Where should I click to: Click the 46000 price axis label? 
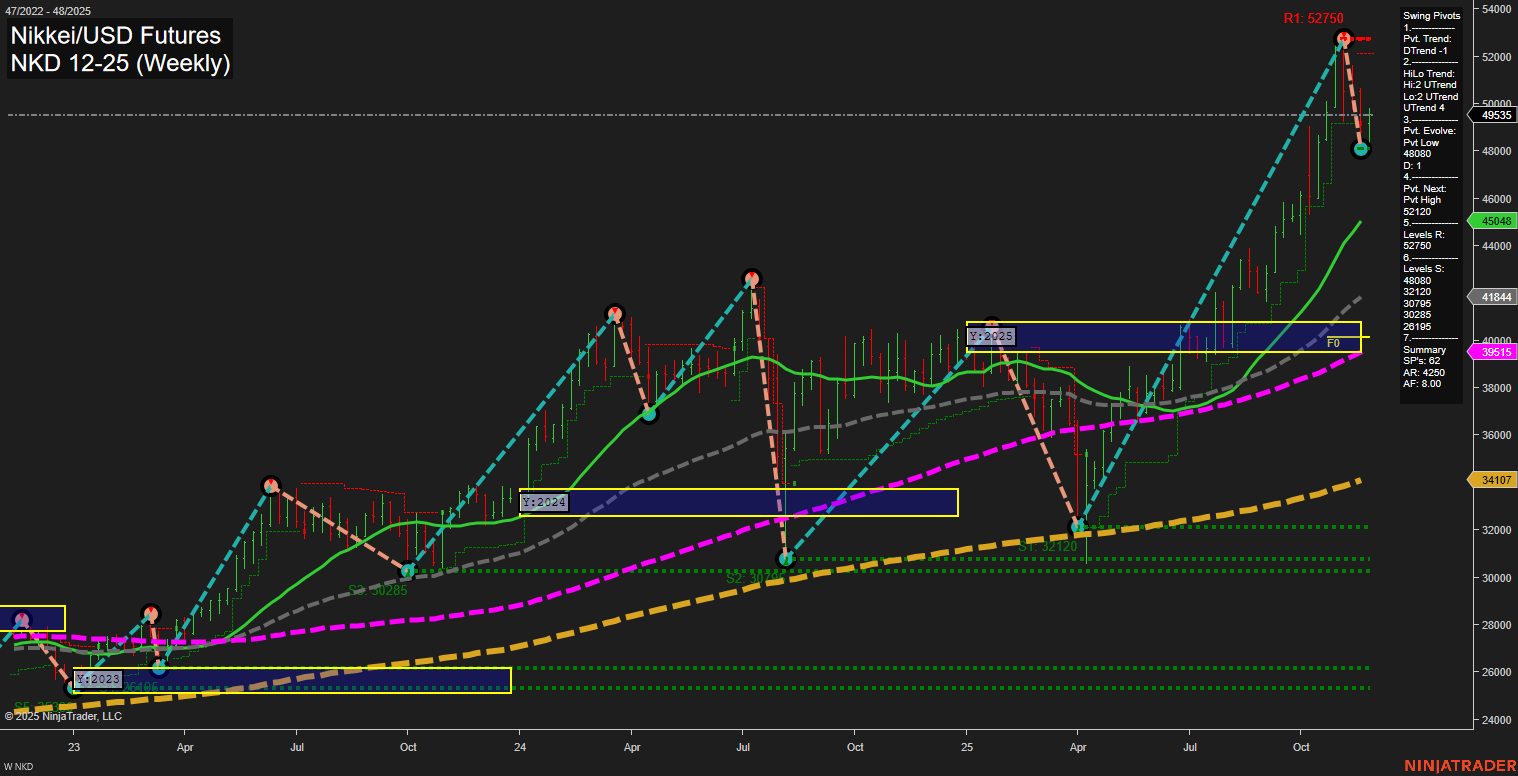tap(1496, 199)
